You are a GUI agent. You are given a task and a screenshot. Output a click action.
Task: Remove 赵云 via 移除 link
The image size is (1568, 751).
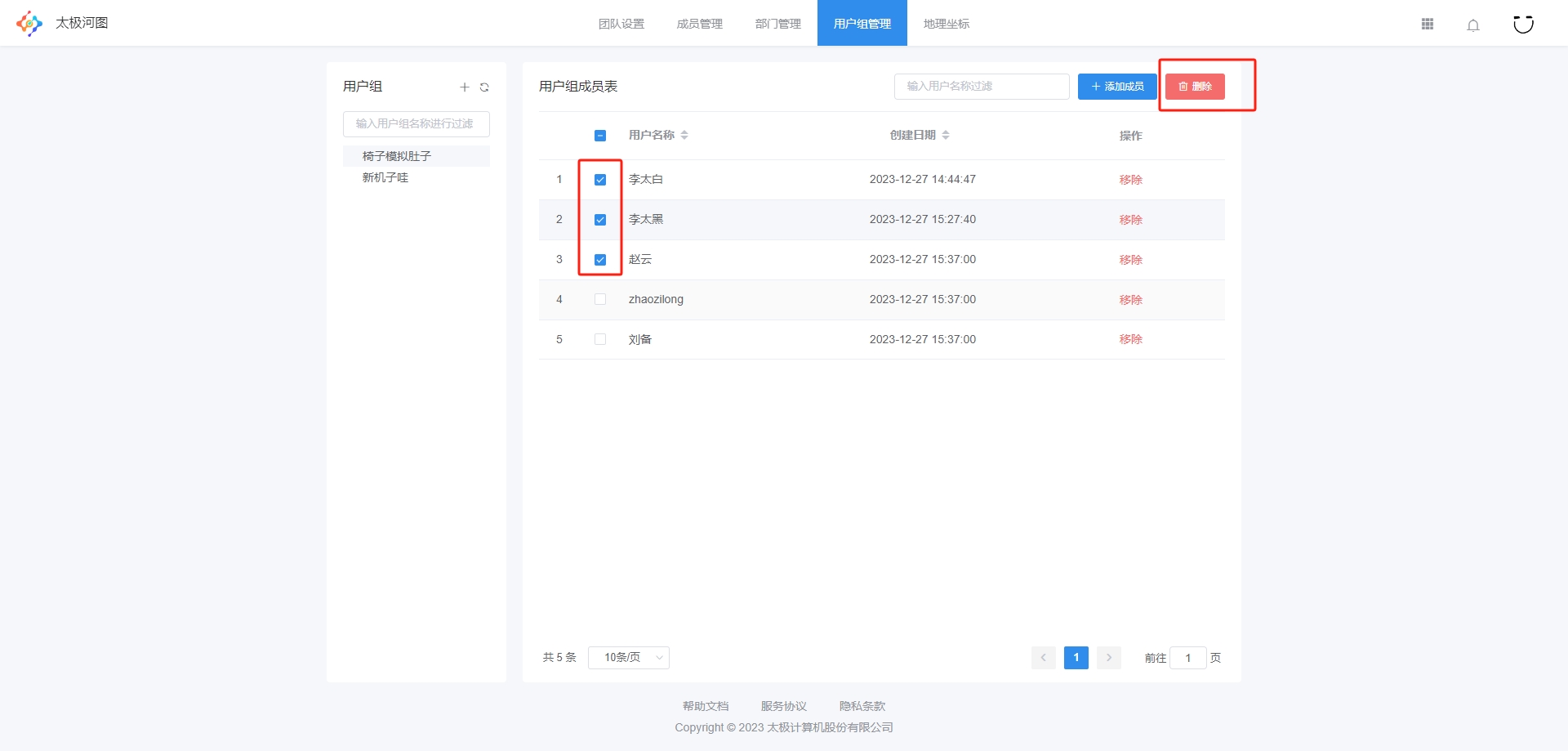tap(1131, 260)
